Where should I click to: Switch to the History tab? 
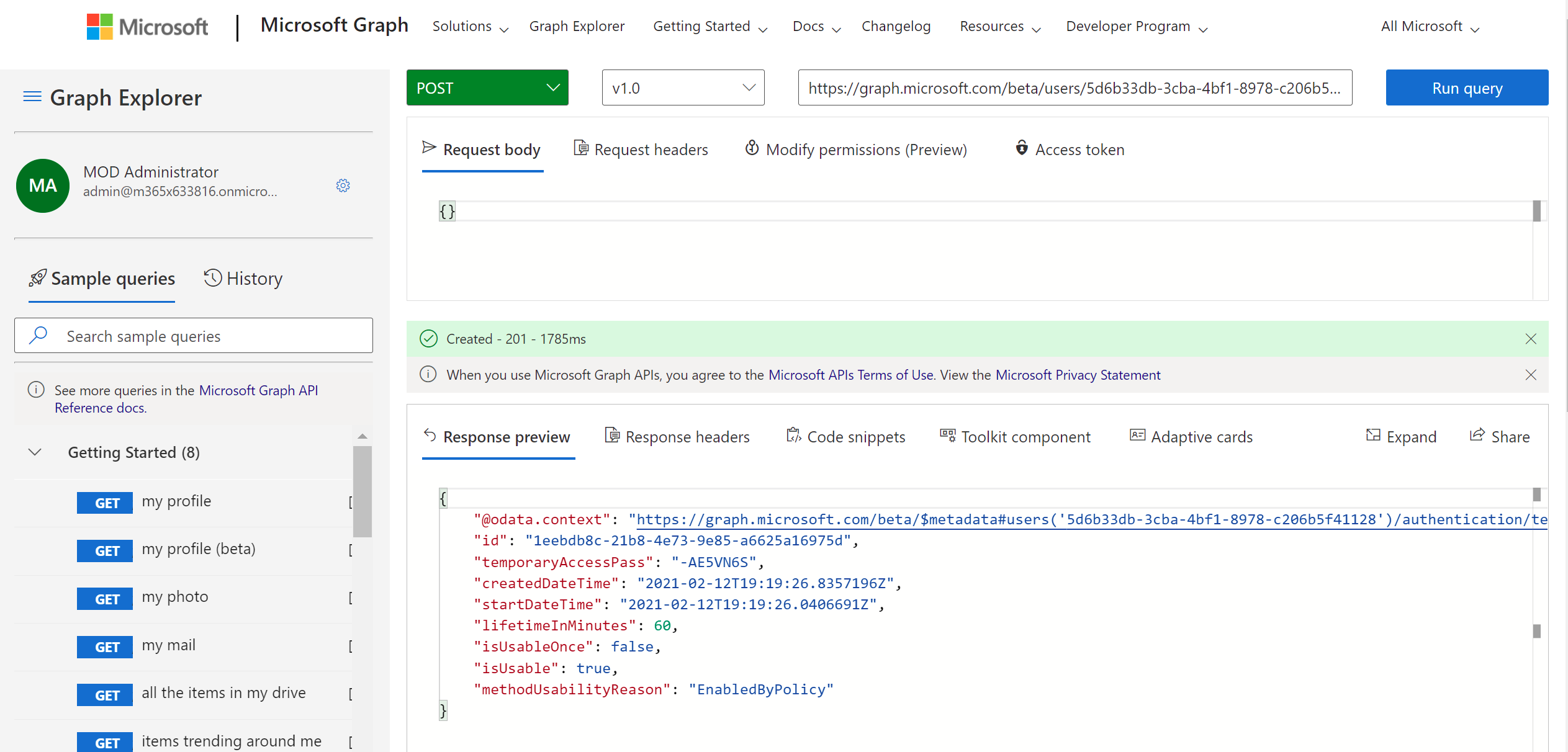coord(243,279)
